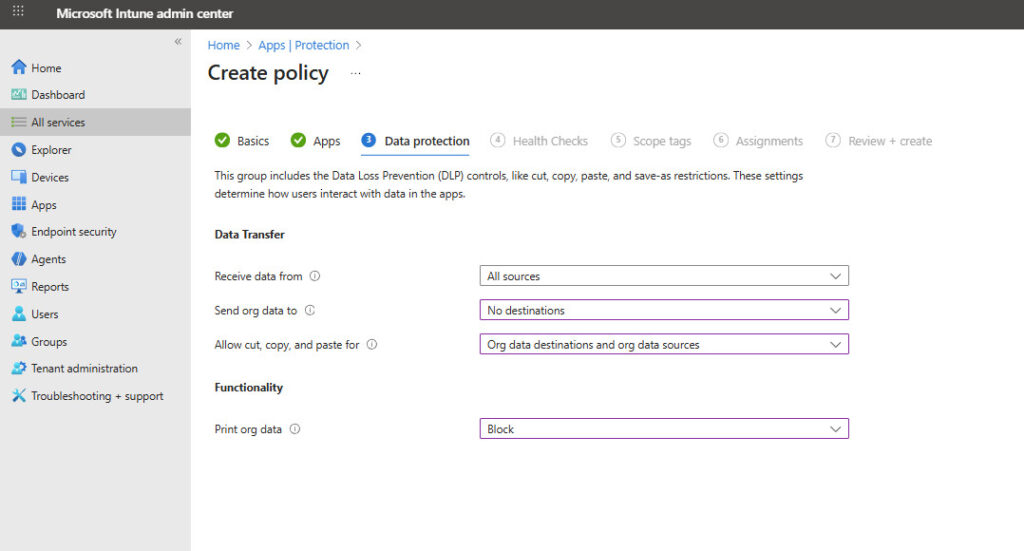Return to the Basics step
1024x551 pixels.
[252, 141]
